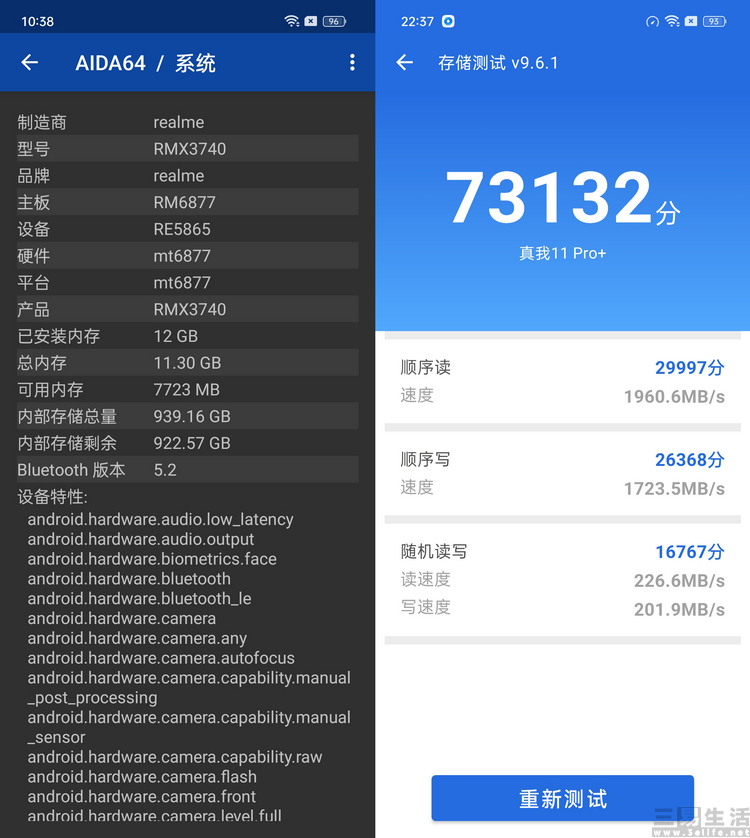Select the 内部存储总量 939.16 GB row

tap(188, 416)
